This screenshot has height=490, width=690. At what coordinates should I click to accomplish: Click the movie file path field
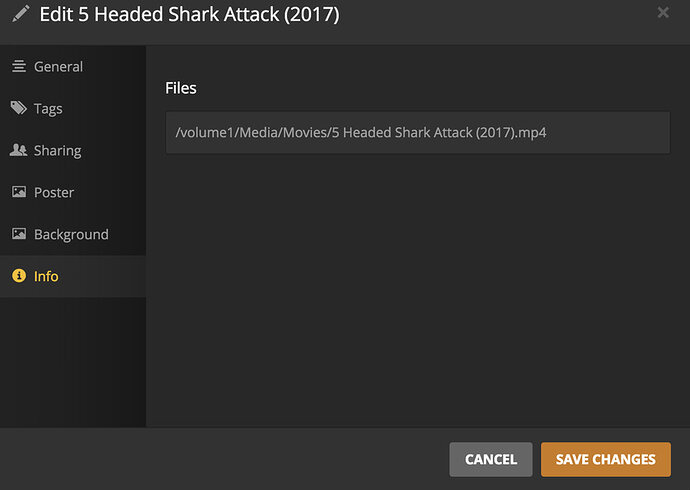(x=417, y=132)
